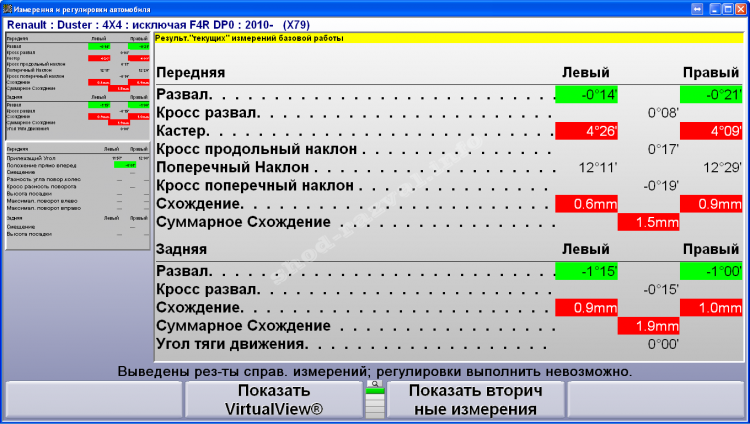The image size is (750, 424).
Task: Click the Схождение label under Передняя
Action: [200, 204]
